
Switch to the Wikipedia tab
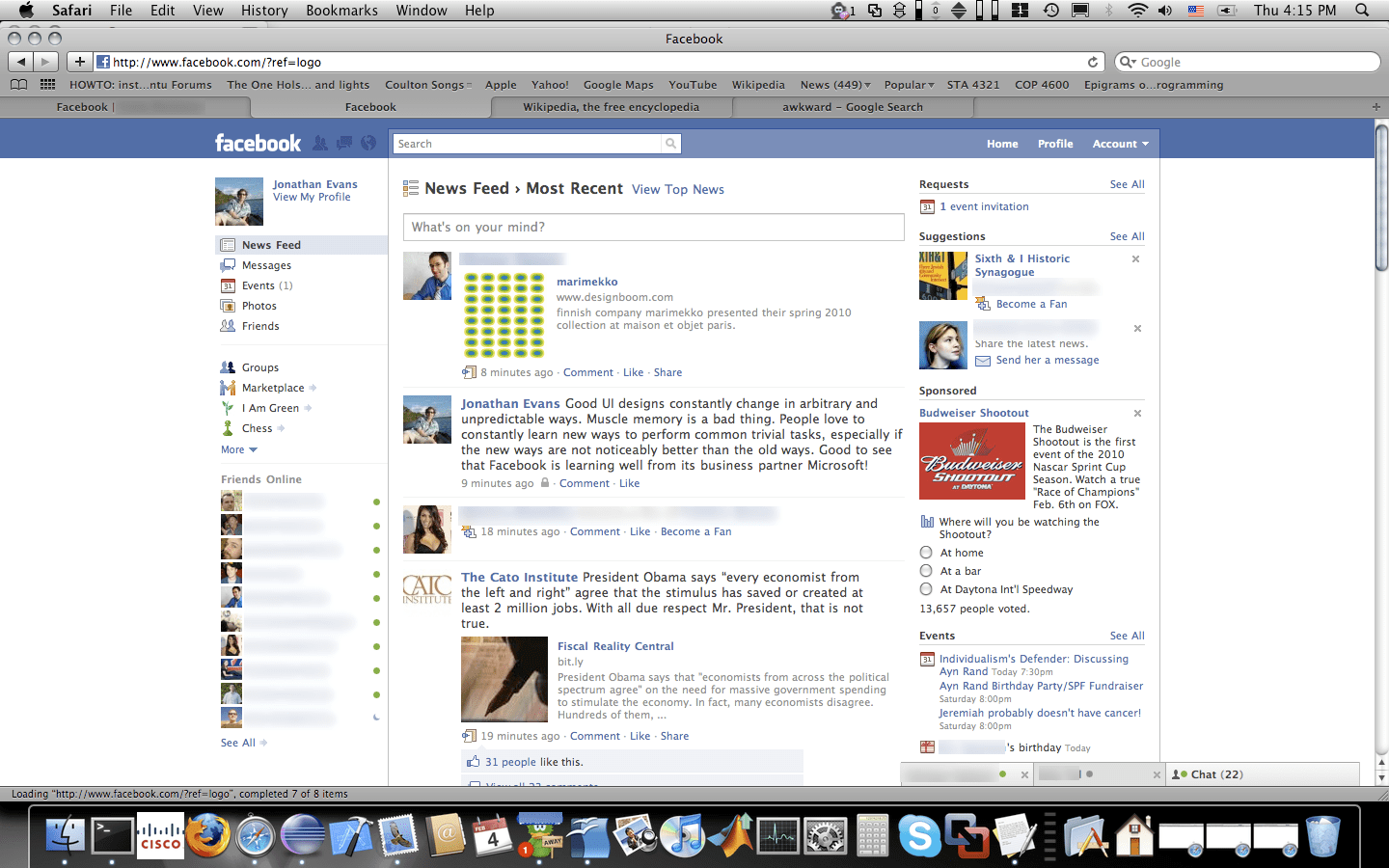click(612, 107)
